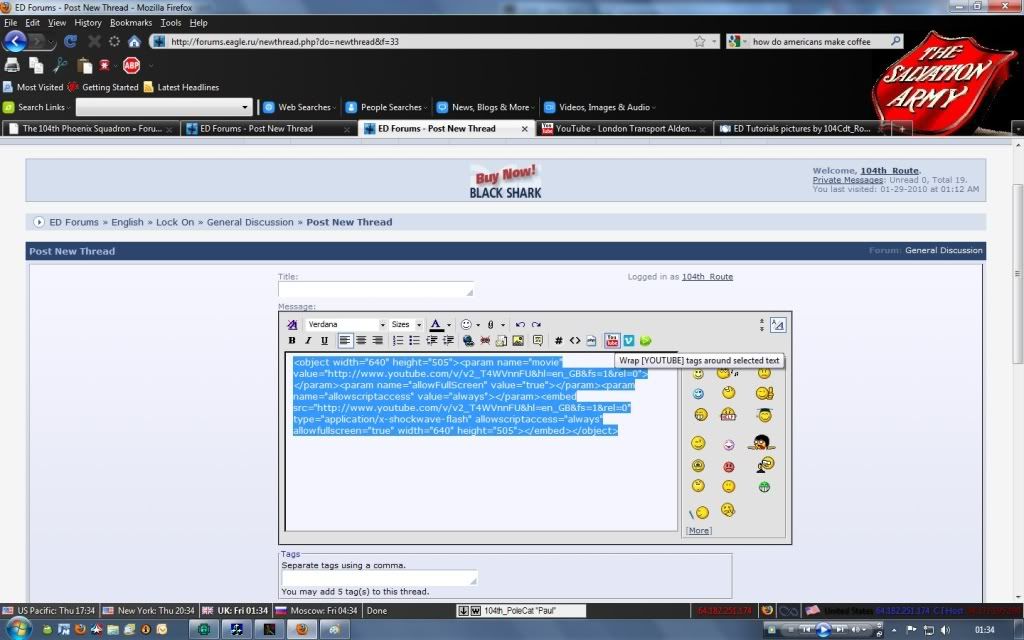
Task: Click the wrap QUOTE tags icon
Action: [x=538, y=341]
